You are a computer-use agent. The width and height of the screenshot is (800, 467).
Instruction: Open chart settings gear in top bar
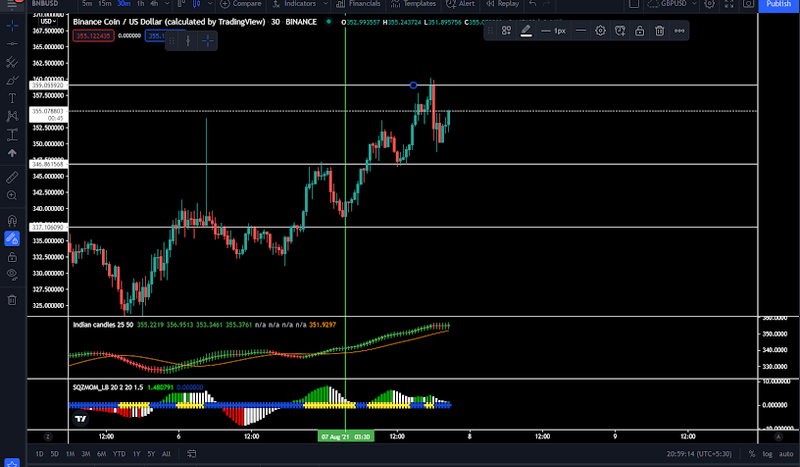pos(709,4)
